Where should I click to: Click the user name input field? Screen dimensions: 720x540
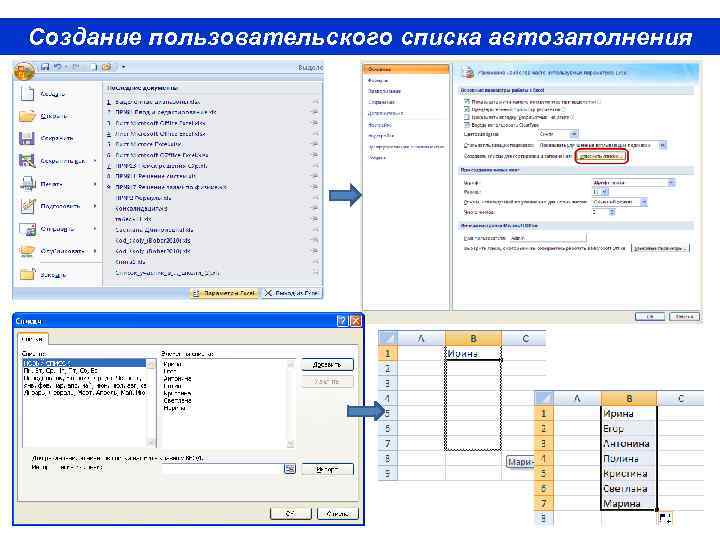click(547, 238)
